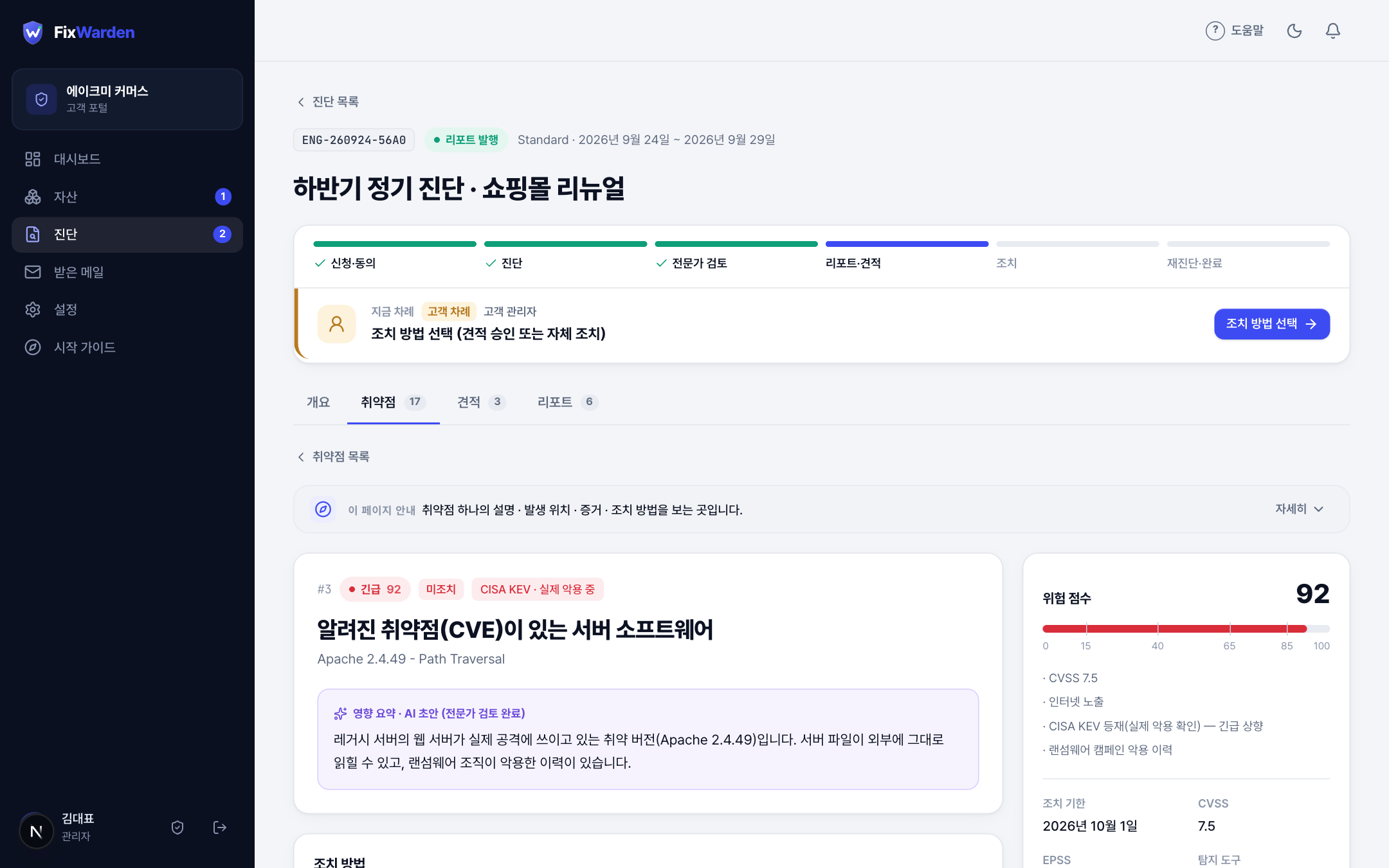1389x868 pixels.
Task: Click the 위험 점수 red progress bar
Action: (1174, 628)
